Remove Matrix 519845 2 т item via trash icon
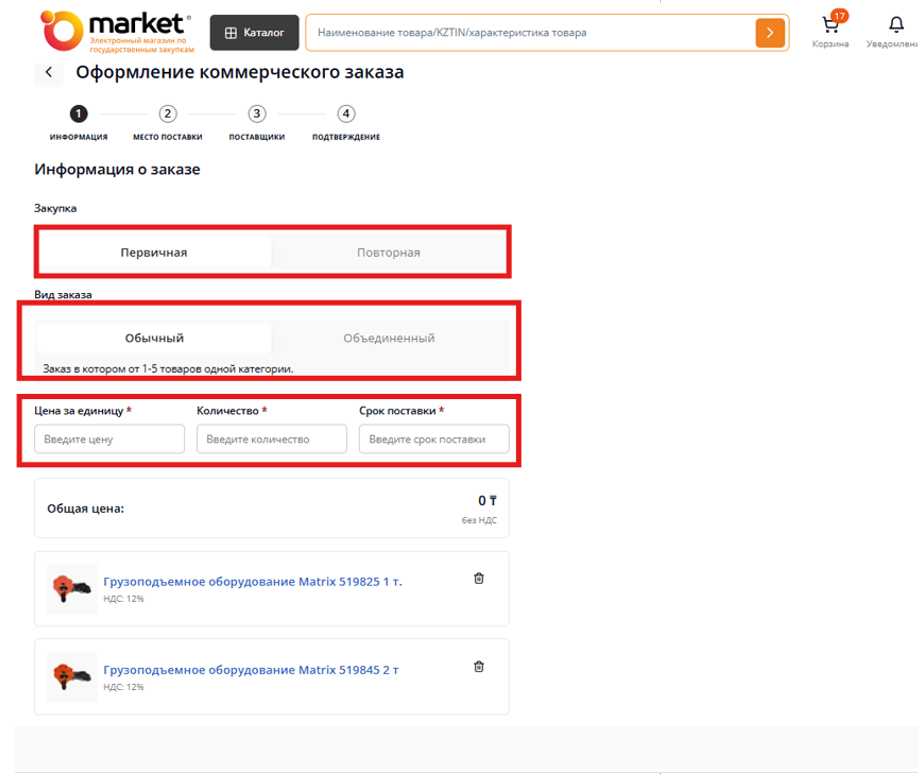This screenshot has height=775, width=918. pyautogui.click(x=479, y=666)
